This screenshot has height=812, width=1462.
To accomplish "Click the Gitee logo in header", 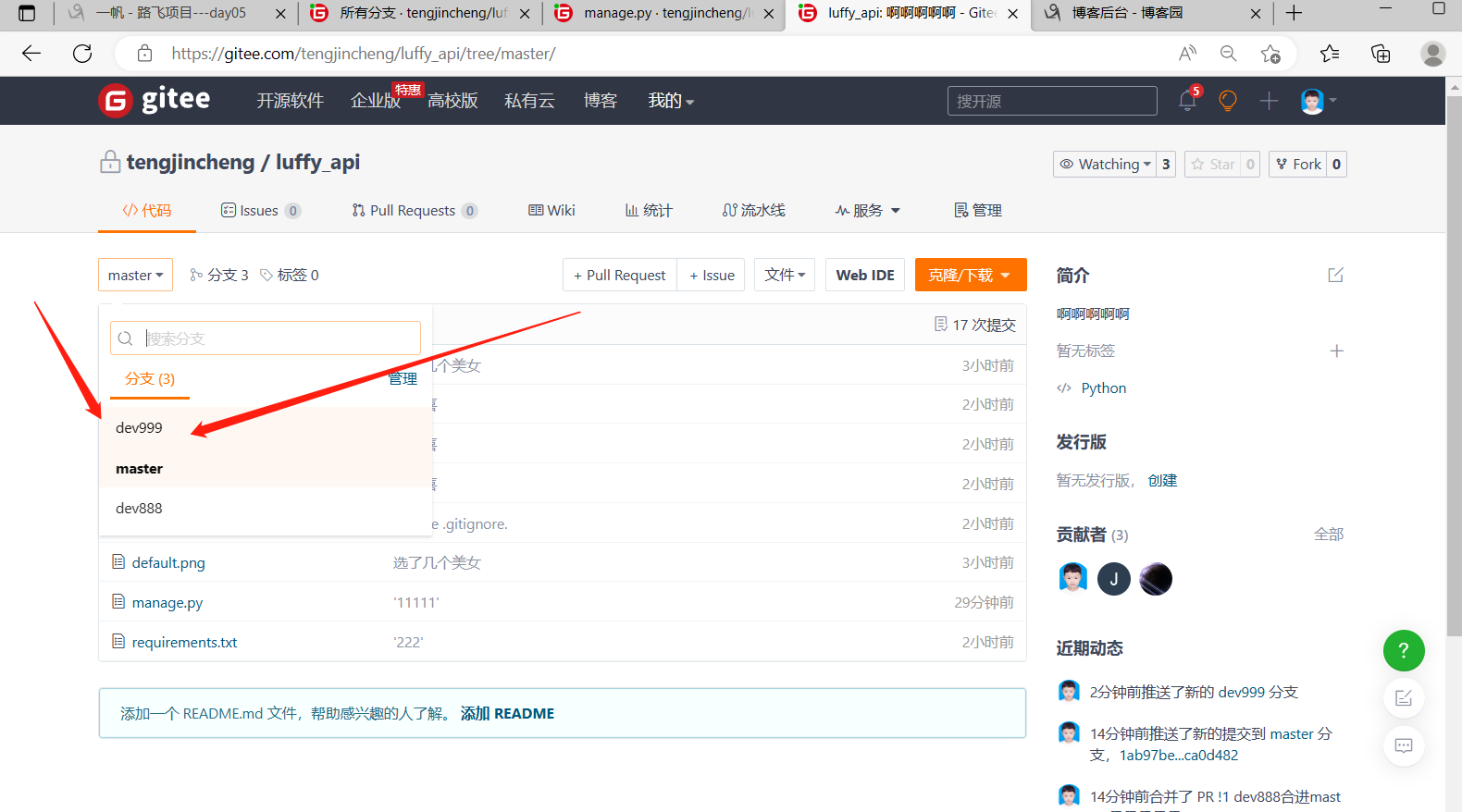I will 155,100.
